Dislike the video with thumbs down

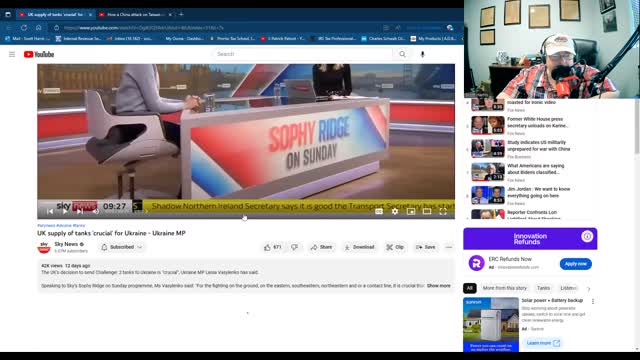click(295, 247)
